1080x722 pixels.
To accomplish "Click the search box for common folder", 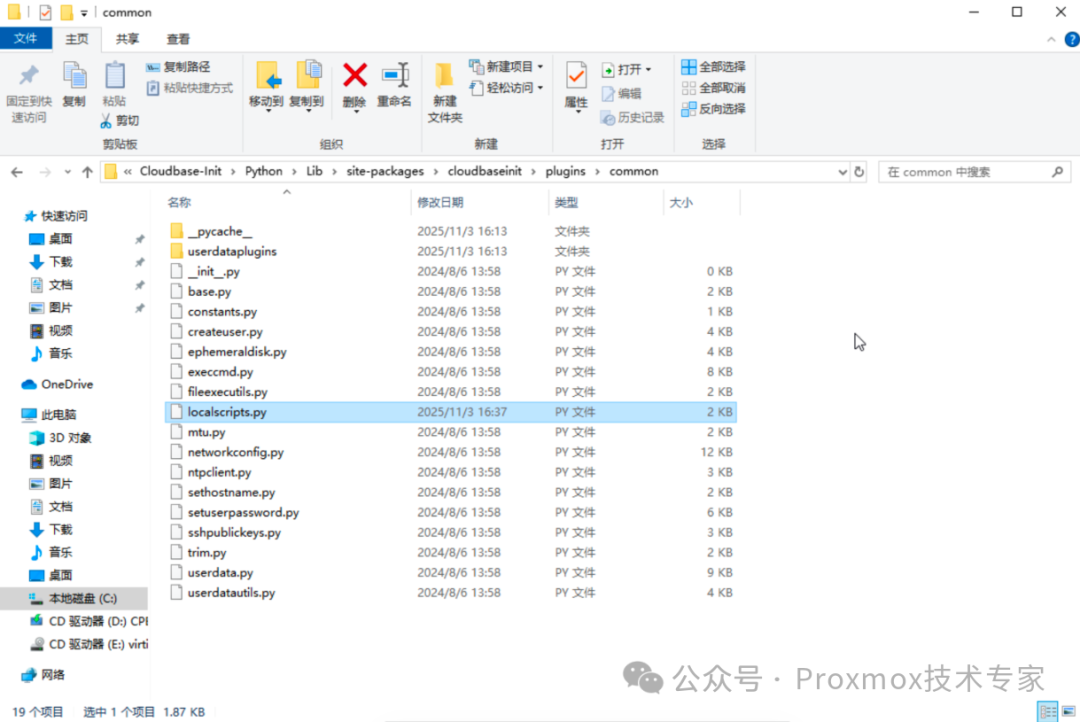I will click(965, 172).
